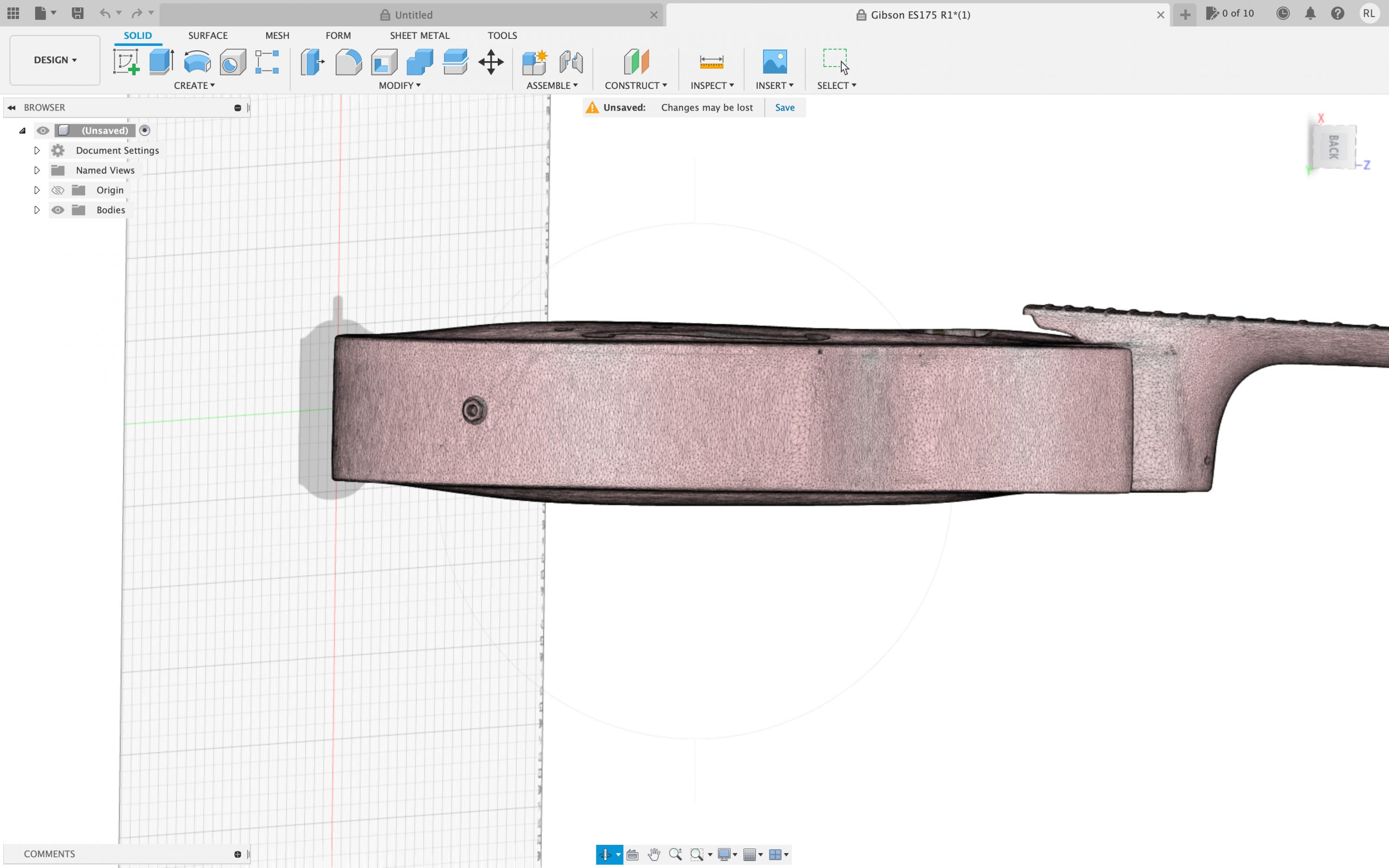Select the Press Pull tool
1389x868 pixels.
tap(313, 62)
